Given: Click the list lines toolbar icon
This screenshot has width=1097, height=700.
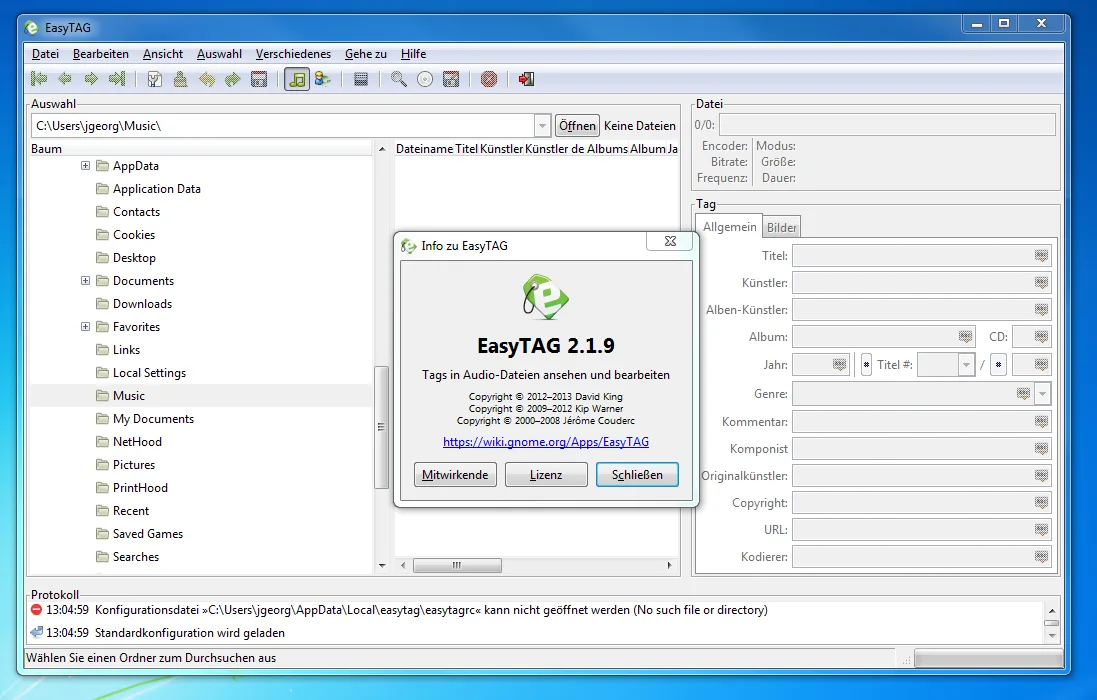Looking at the screenshot, I should tap(361, 79).
